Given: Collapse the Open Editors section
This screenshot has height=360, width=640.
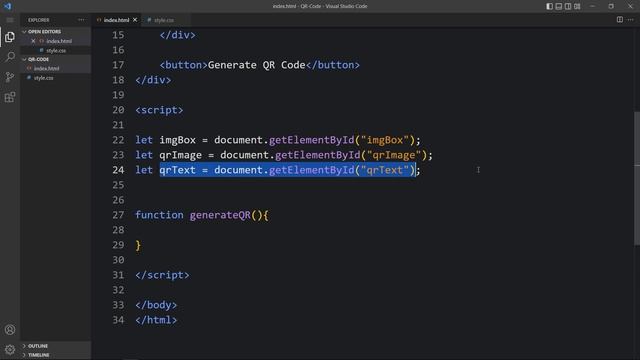Looking at the screenshot, I should click(x=44, y=31).
